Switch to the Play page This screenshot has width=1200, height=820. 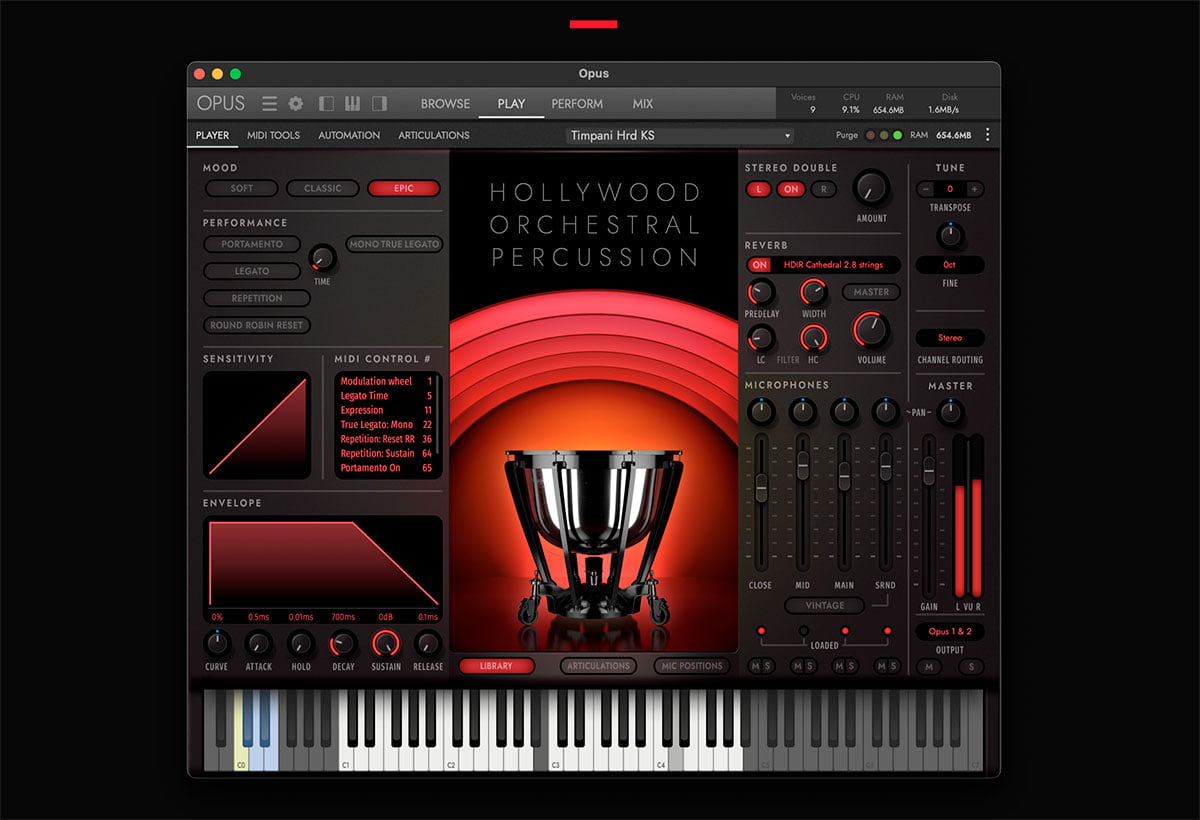click(x=511, y=104)
